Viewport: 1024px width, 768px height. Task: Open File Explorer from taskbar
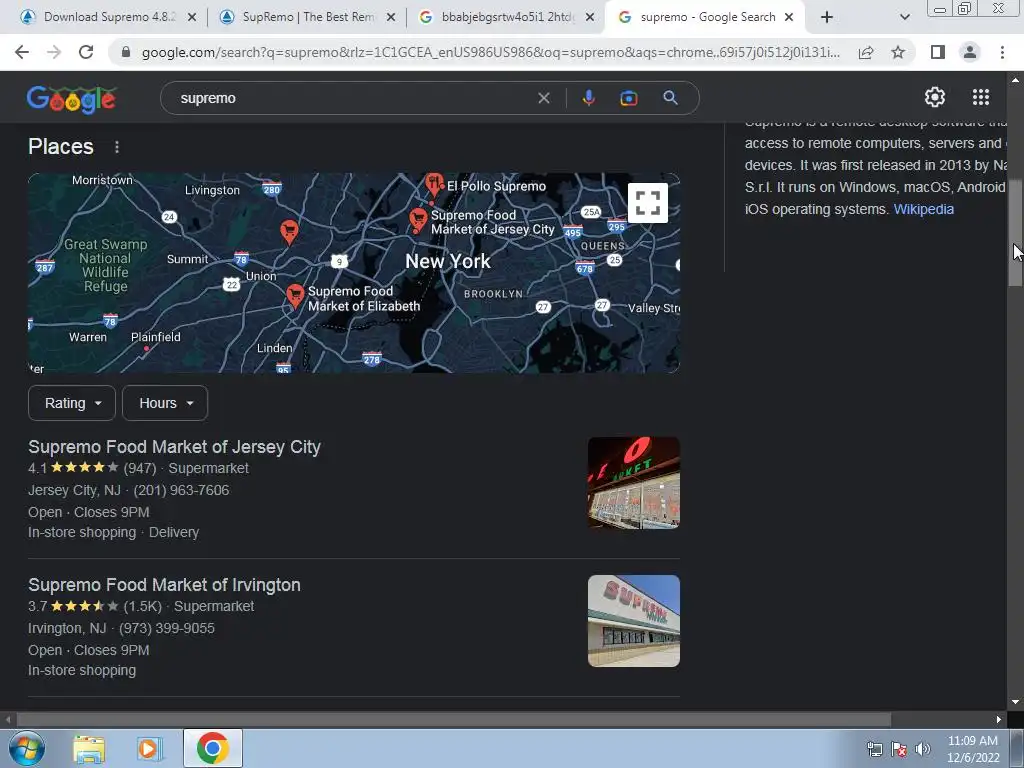tap(89, 748)
